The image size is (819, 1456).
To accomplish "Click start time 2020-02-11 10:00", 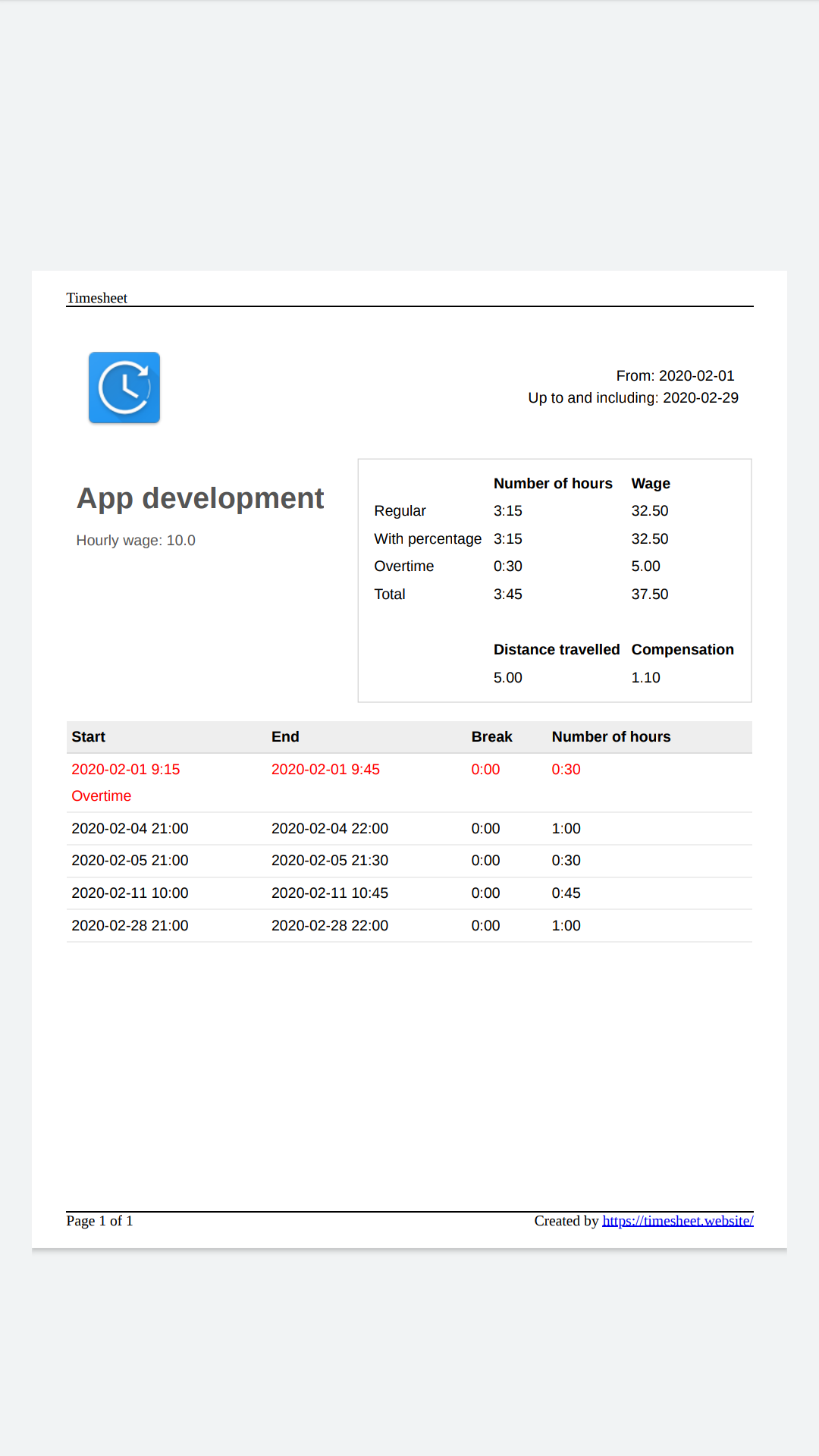I will tap(130, 893).
